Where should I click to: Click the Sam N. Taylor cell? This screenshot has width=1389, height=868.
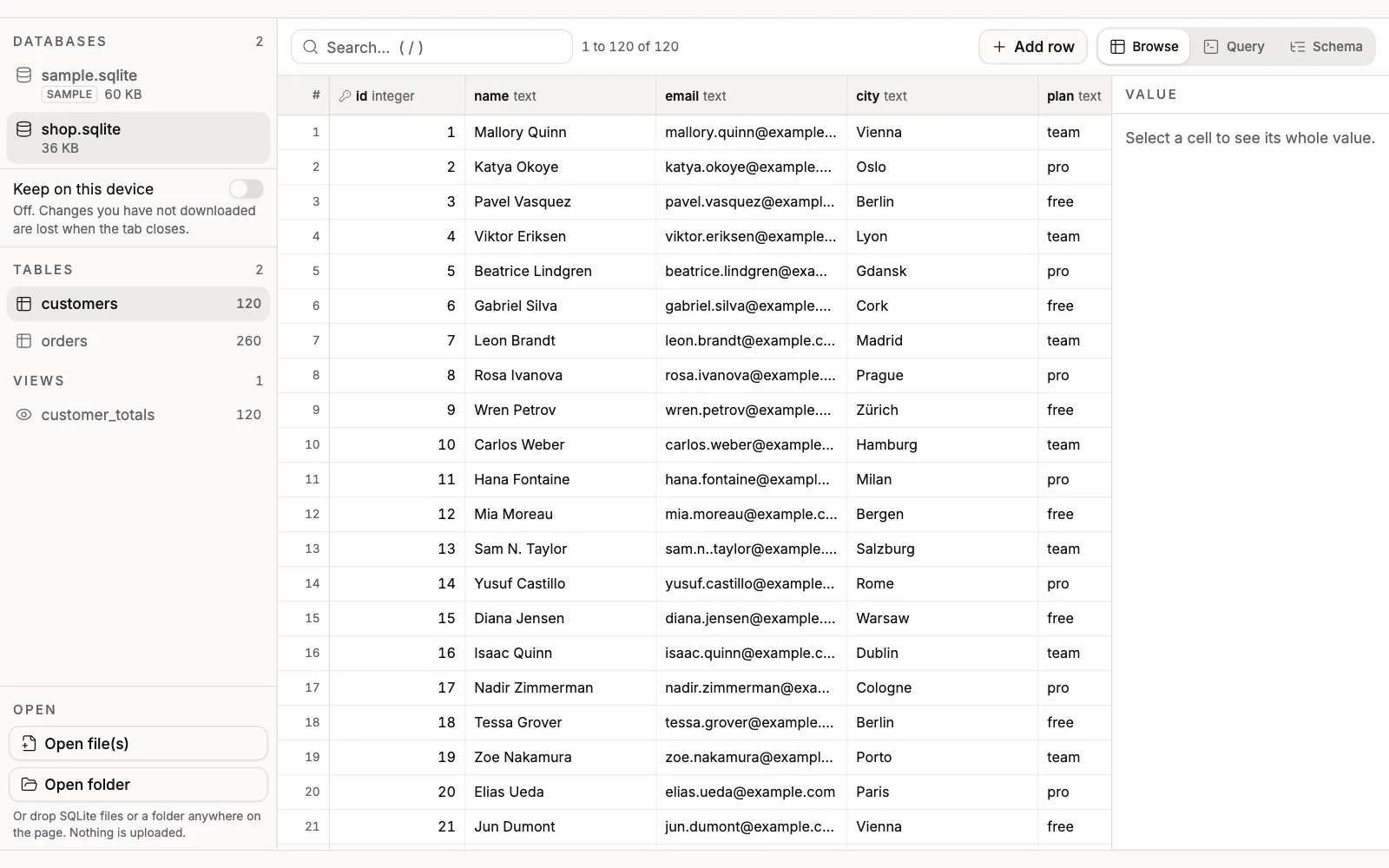pyautogui.click(x=560, y=549)
